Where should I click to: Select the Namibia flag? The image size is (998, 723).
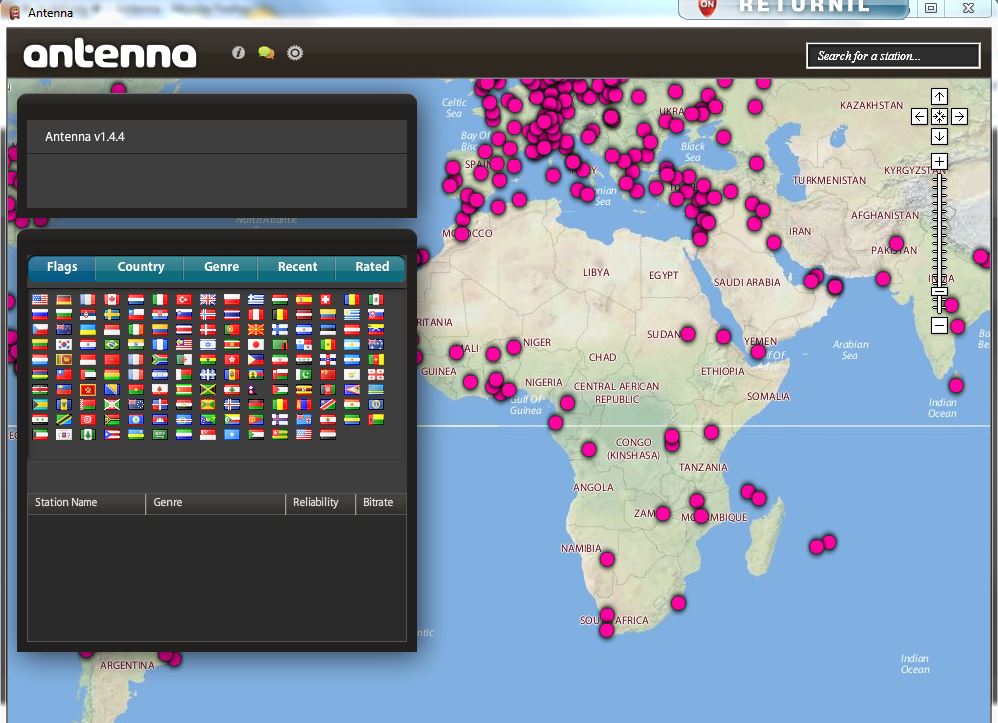[328, 404]
